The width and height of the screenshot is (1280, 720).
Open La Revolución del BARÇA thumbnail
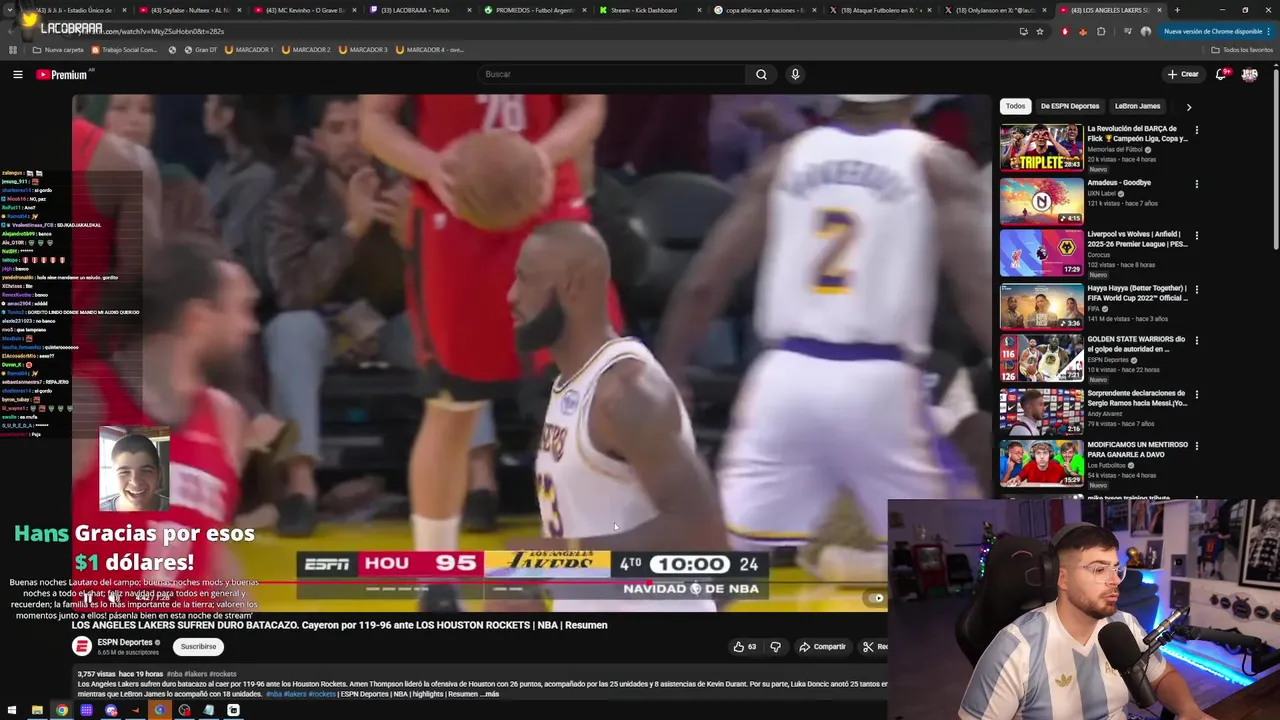coord(1041,147)
